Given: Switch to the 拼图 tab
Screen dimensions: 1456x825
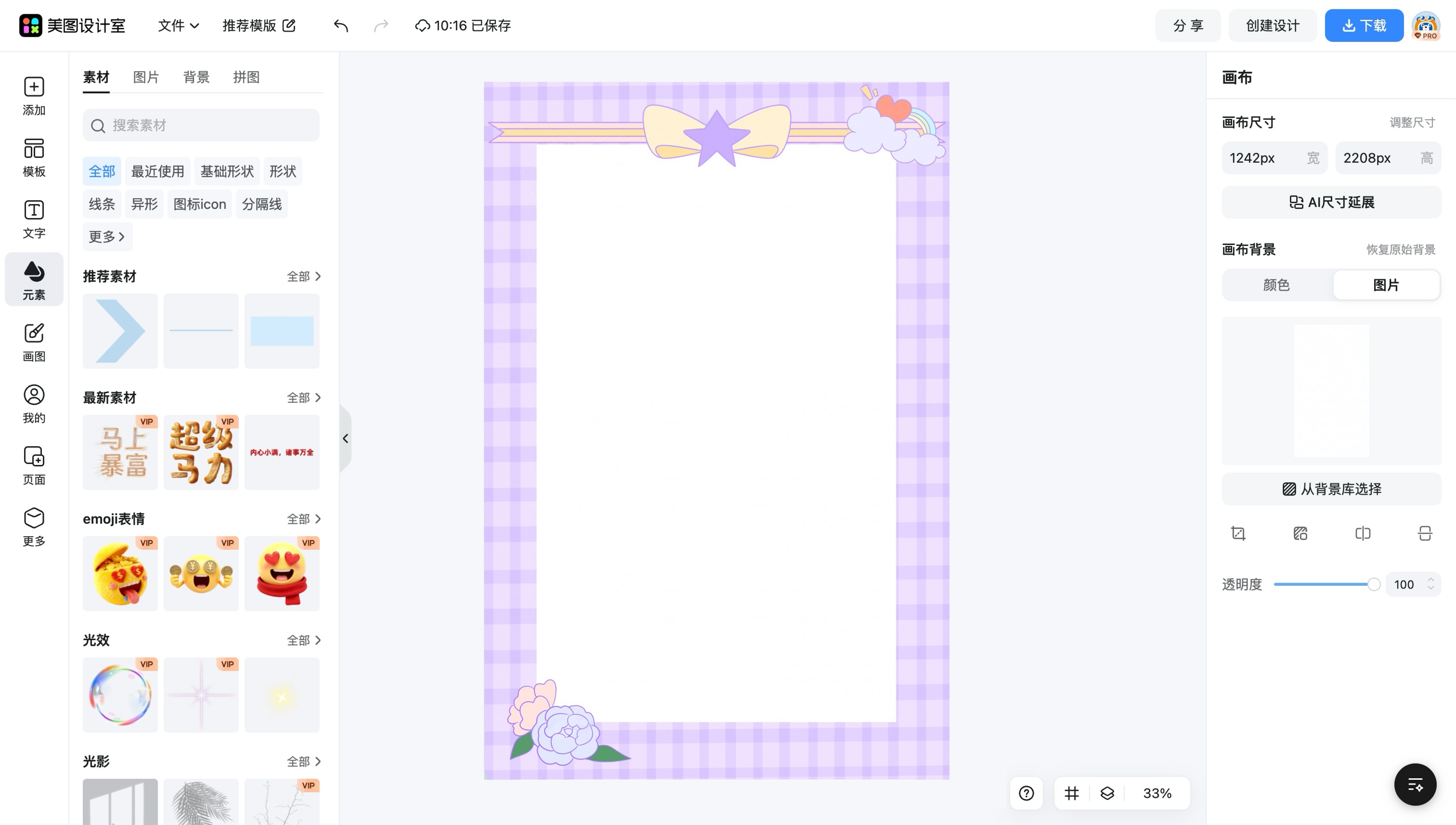Looking at the screenshot, I should [x=246, y=77].
